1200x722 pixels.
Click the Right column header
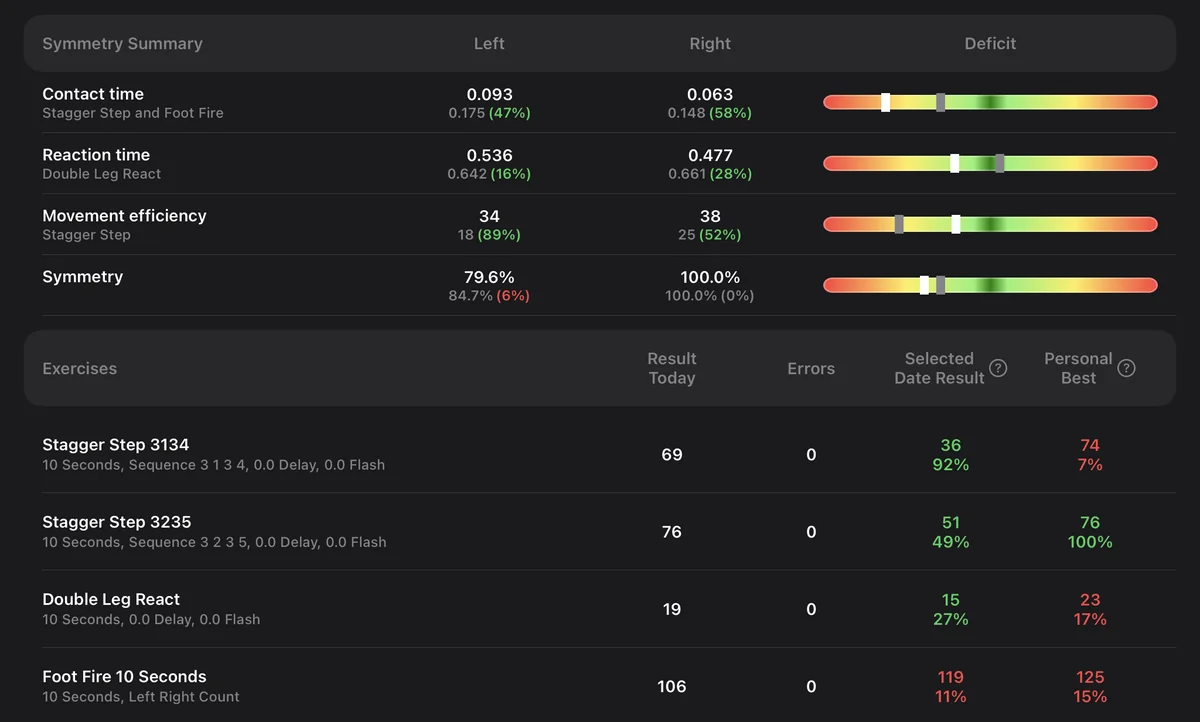click(x=710, y=43)
